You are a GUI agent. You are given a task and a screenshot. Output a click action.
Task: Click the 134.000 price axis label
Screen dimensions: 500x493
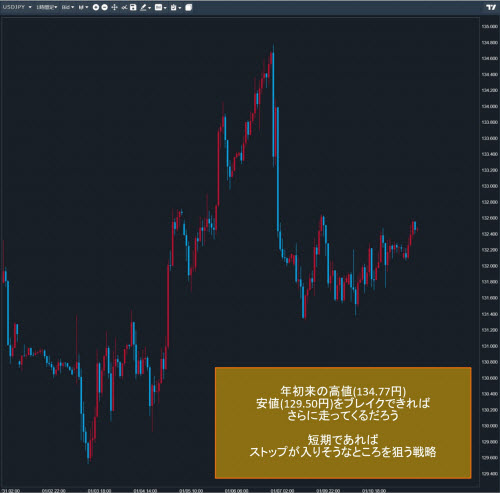point(489,106)
